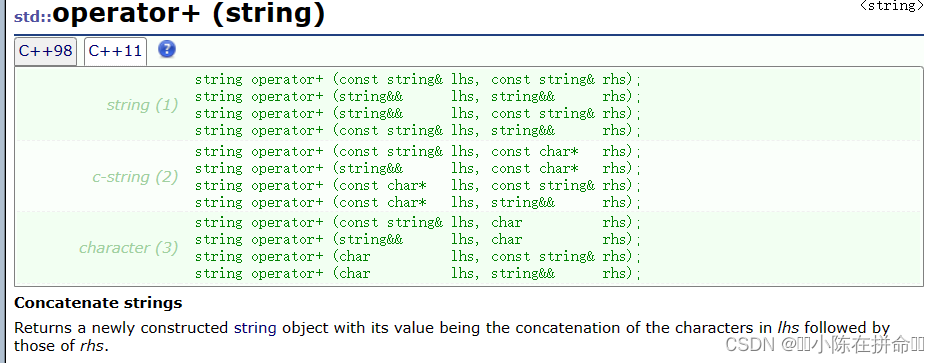Click the italic "rhs" word in description

click(93, 346)
